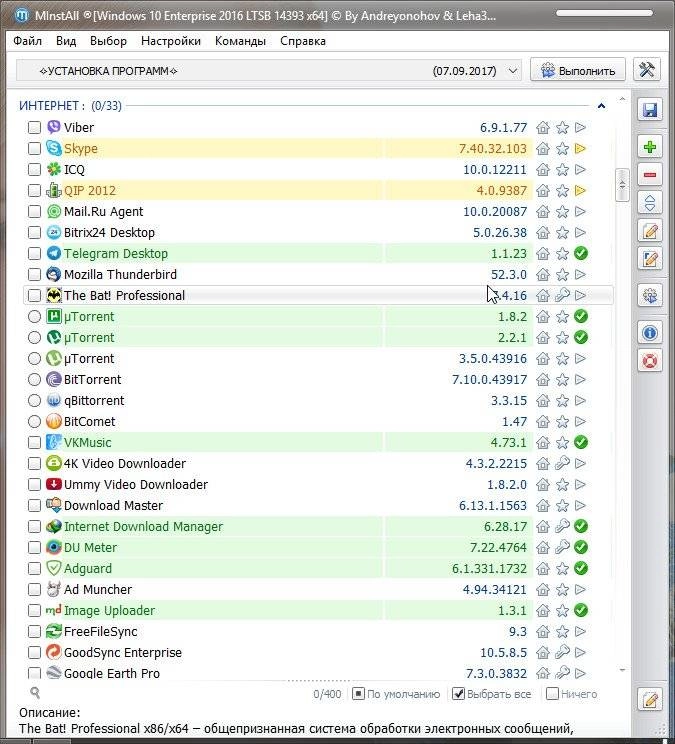
Task: Open the Выбор menu
Action: (x=108, y=41)
